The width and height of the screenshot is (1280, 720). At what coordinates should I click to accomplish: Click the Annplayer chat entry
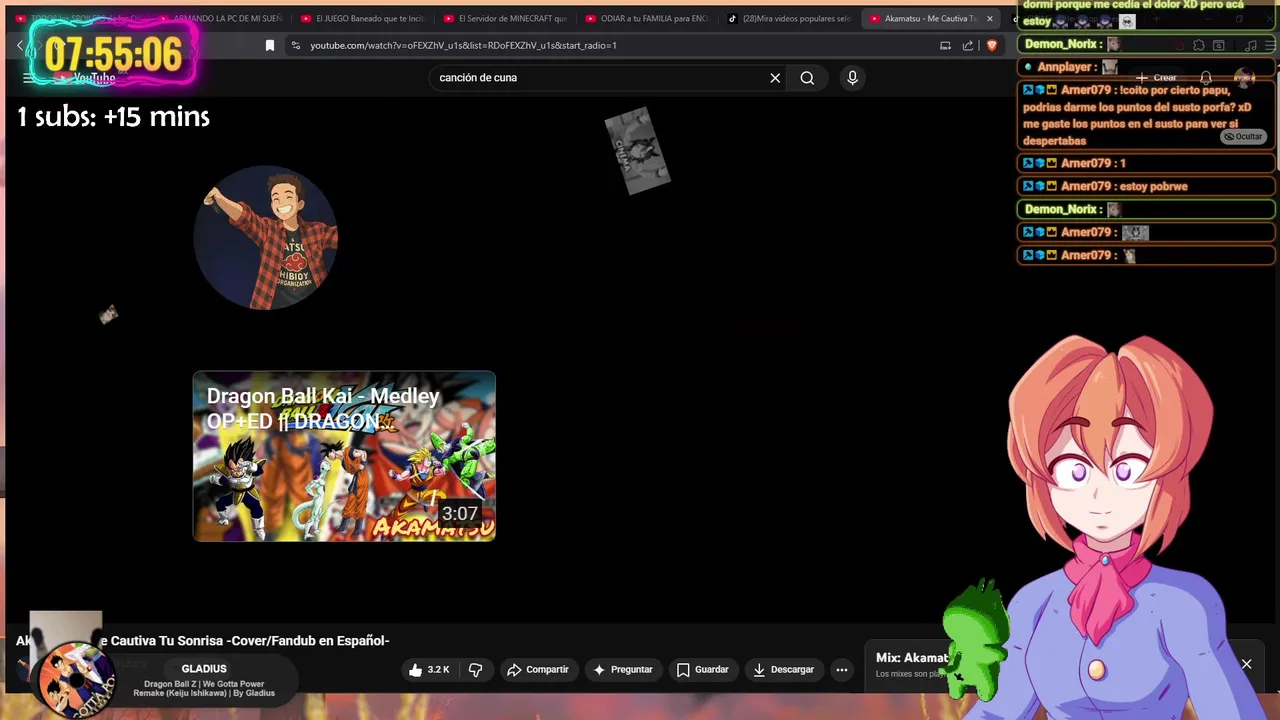(1146, 67)
